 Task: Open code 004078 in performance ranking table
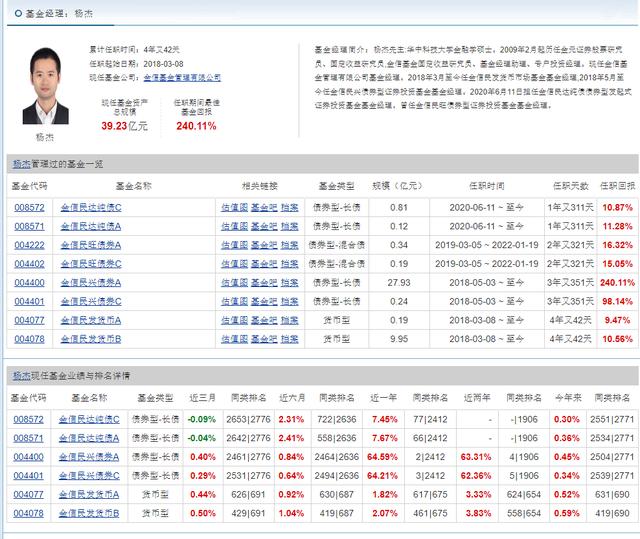(29, 513)
